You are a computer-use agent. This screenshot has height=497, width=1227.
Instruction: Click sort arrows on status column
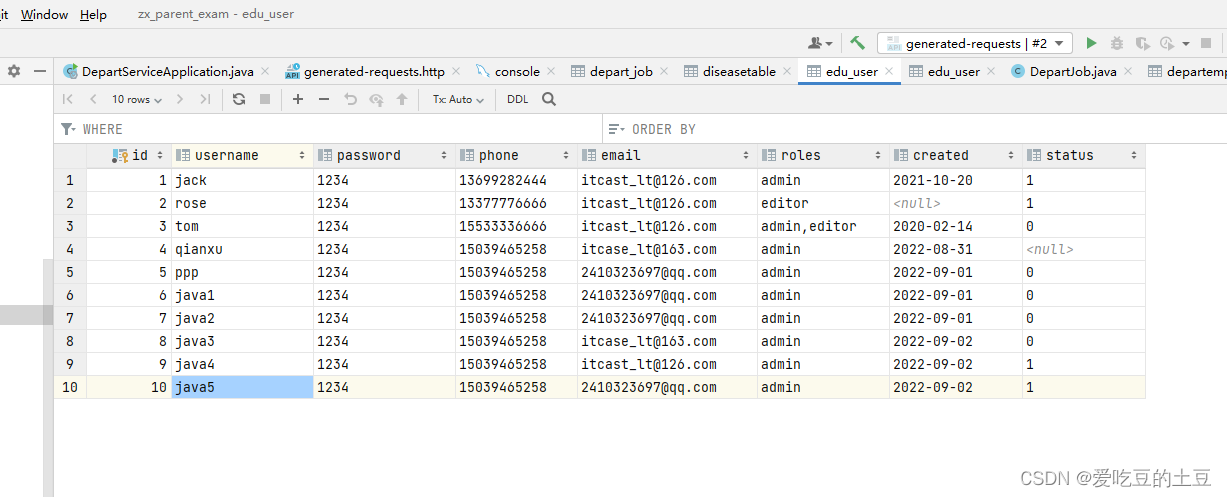pos(1134,155)
